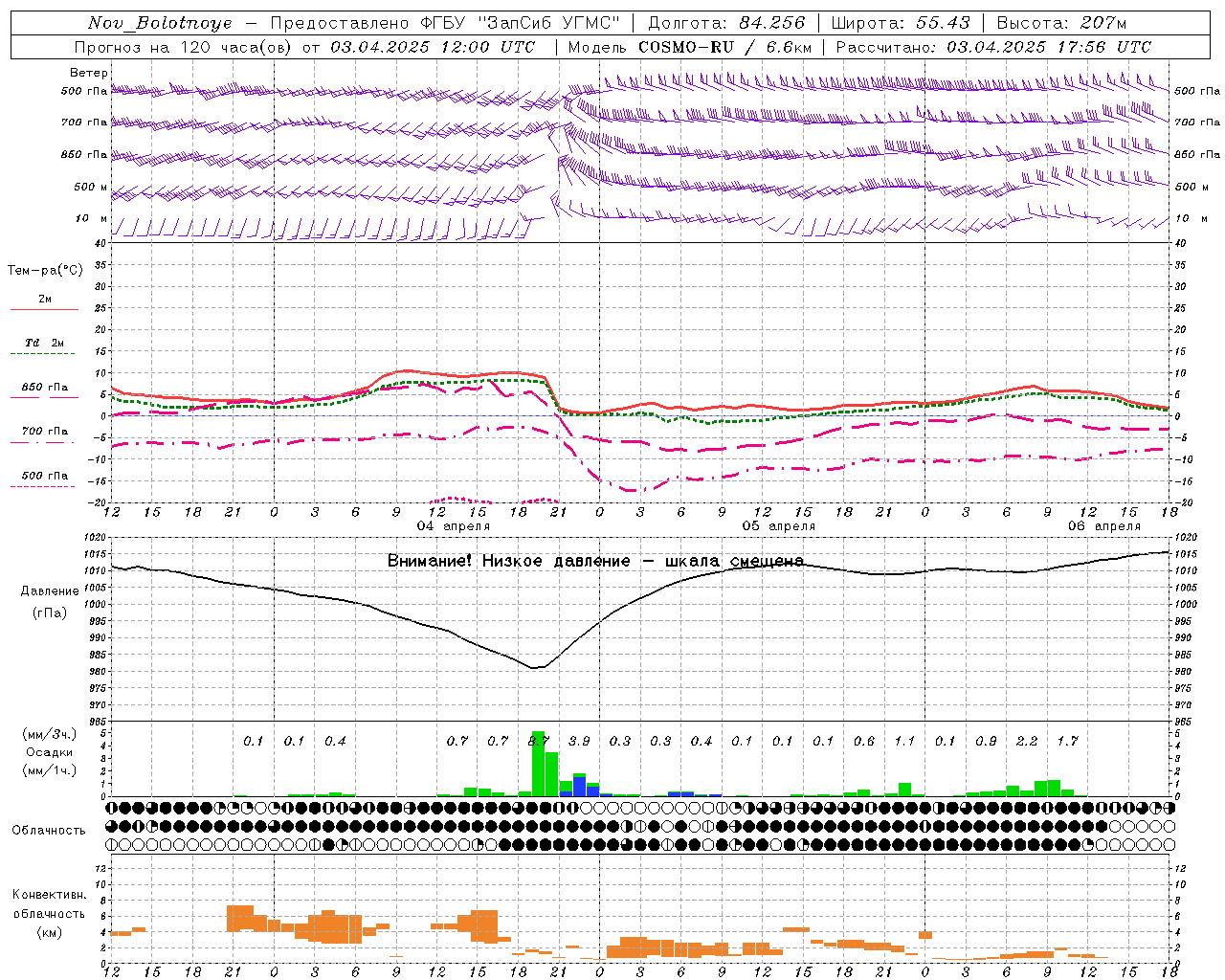Click the 500 гПа temperature legend entry

[45, 476]
